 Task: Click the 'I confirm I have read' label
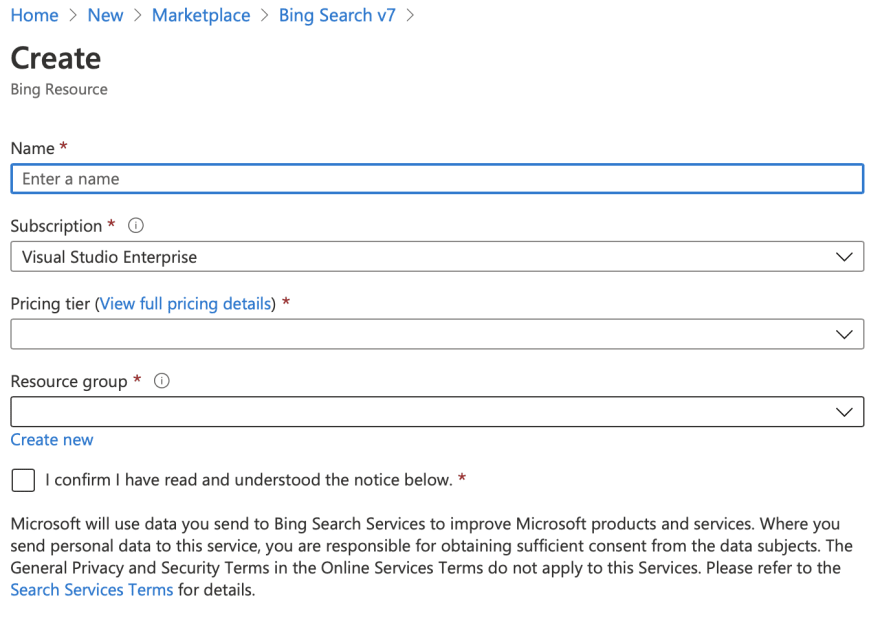[x=249, y=480]
